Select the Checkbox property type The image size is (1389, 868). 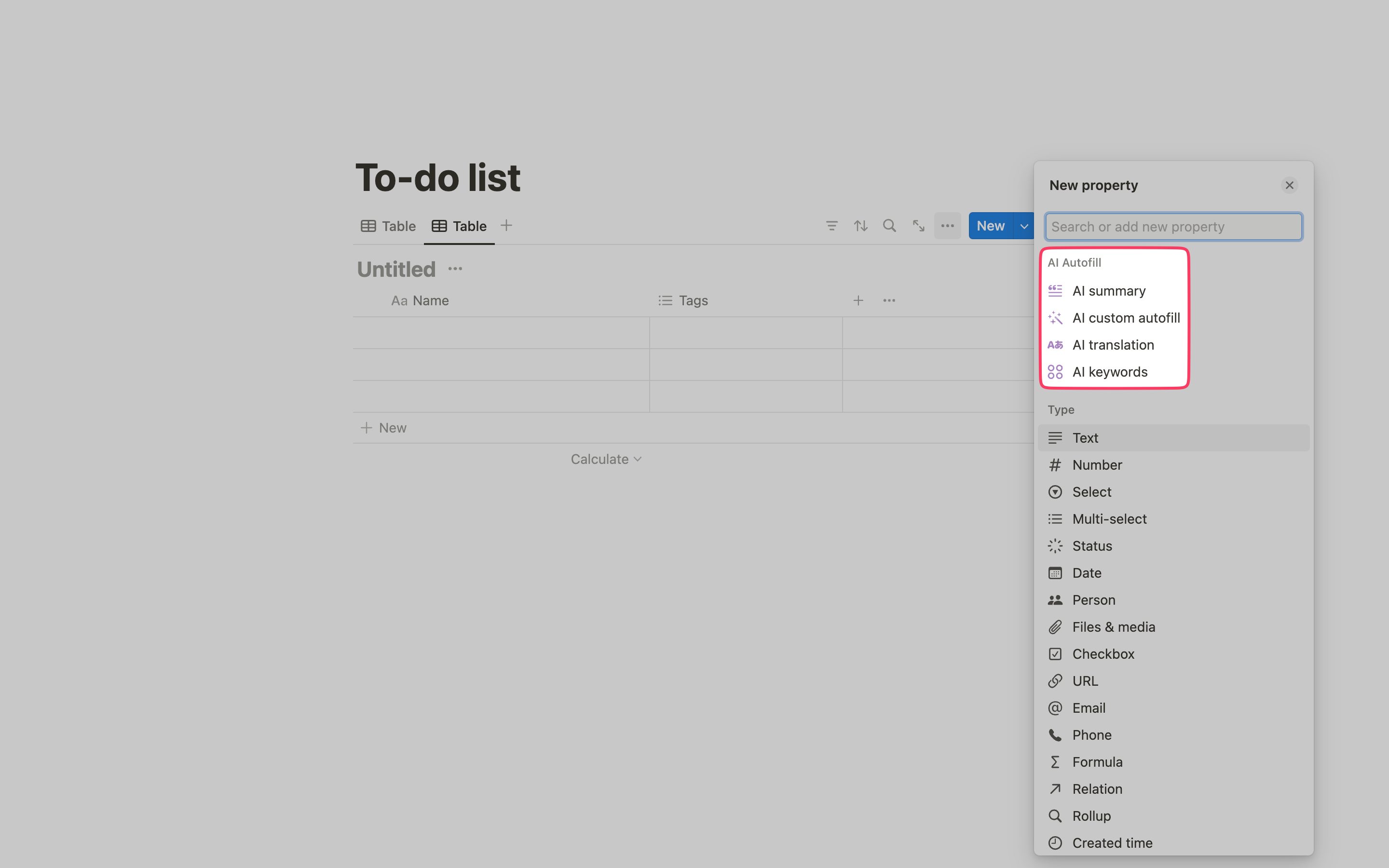pos(1173,654)
